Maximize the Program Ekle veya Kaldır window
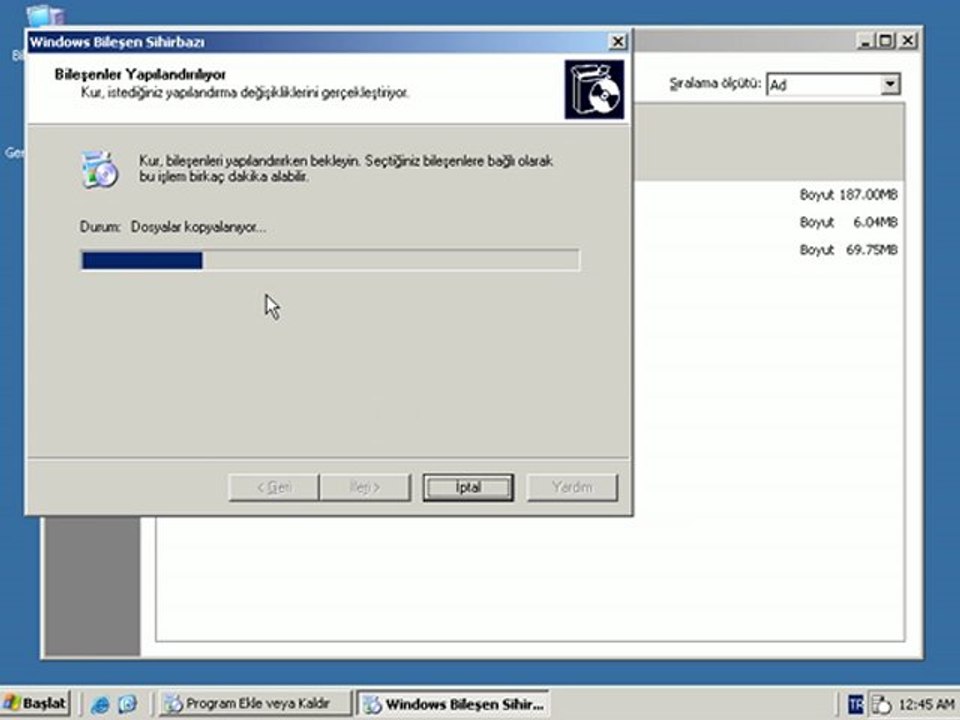This screenshot has width=960, height=720. [x=885, y=42]
